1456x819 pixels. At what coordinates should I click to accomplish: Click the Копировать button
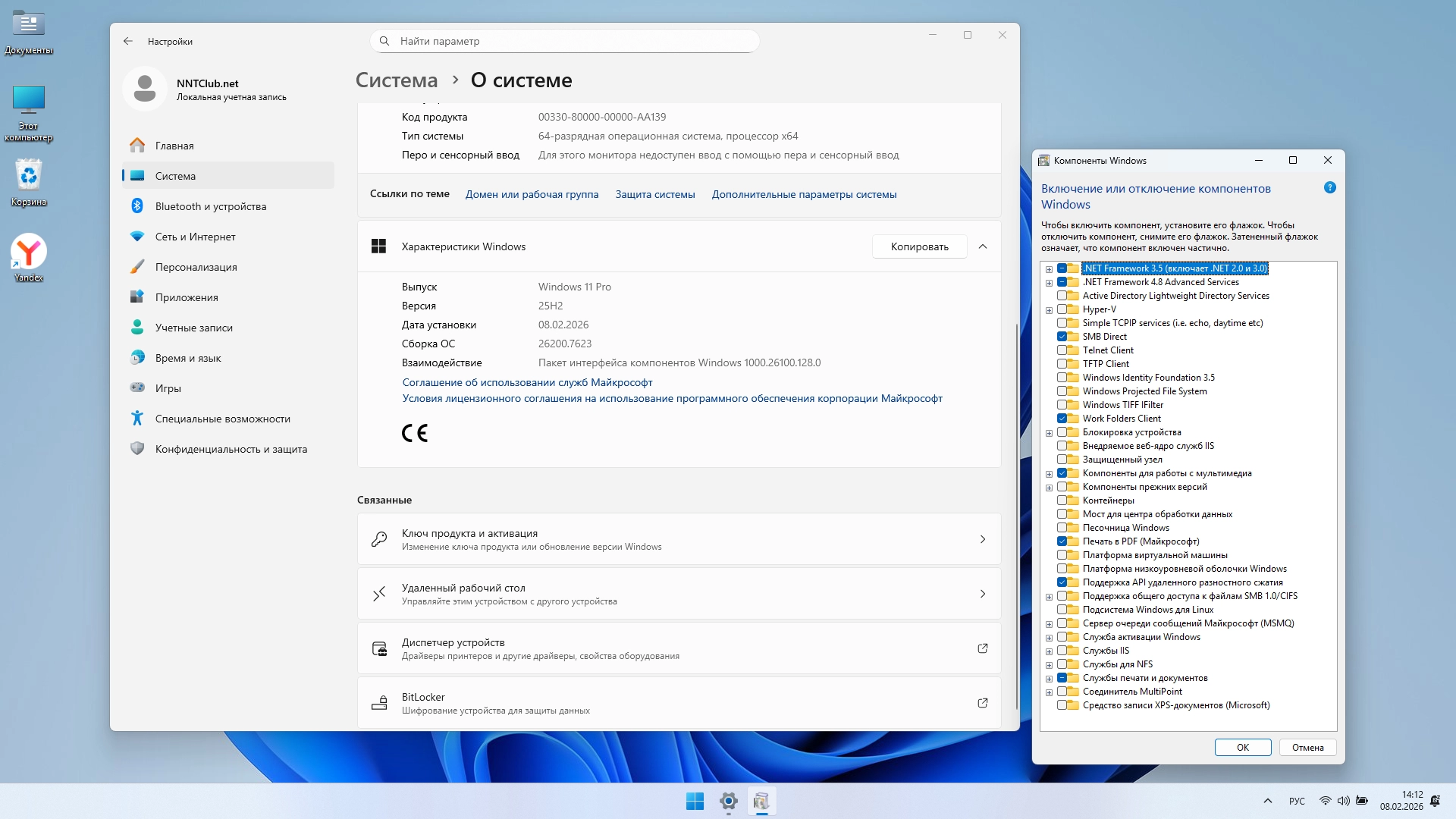(x=919, y=246)
